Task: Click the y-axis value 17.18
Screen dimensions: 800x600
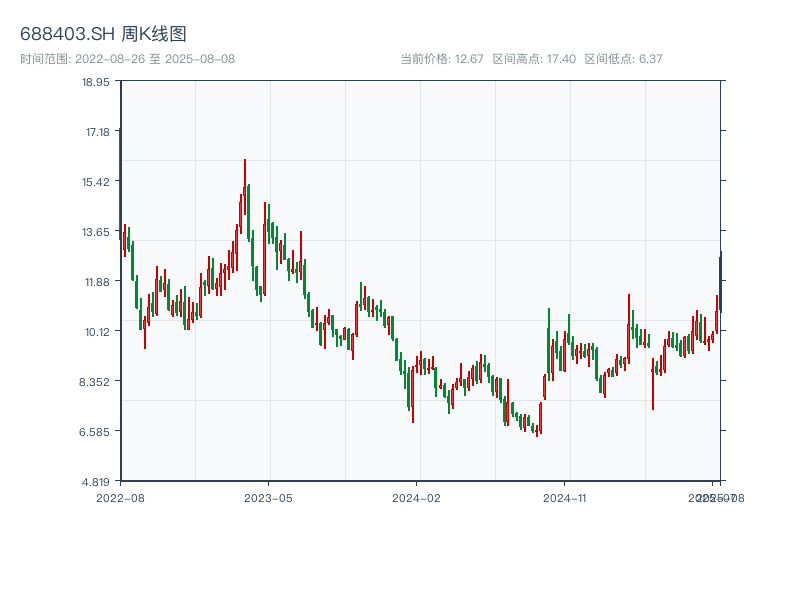Action: pos(97,132)
